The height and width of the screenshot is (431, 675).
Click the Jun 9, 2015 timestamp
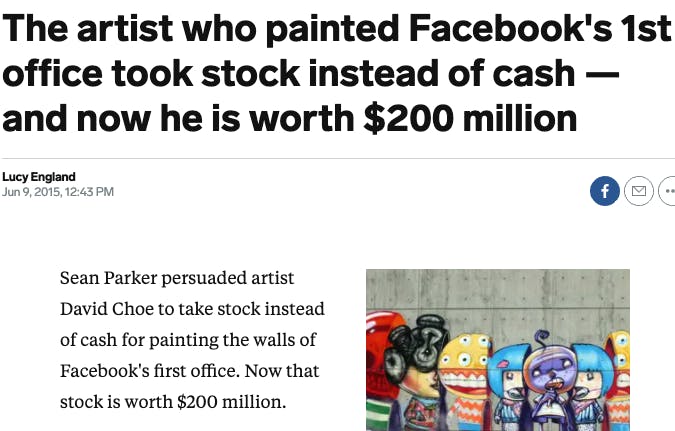(58, 192)
